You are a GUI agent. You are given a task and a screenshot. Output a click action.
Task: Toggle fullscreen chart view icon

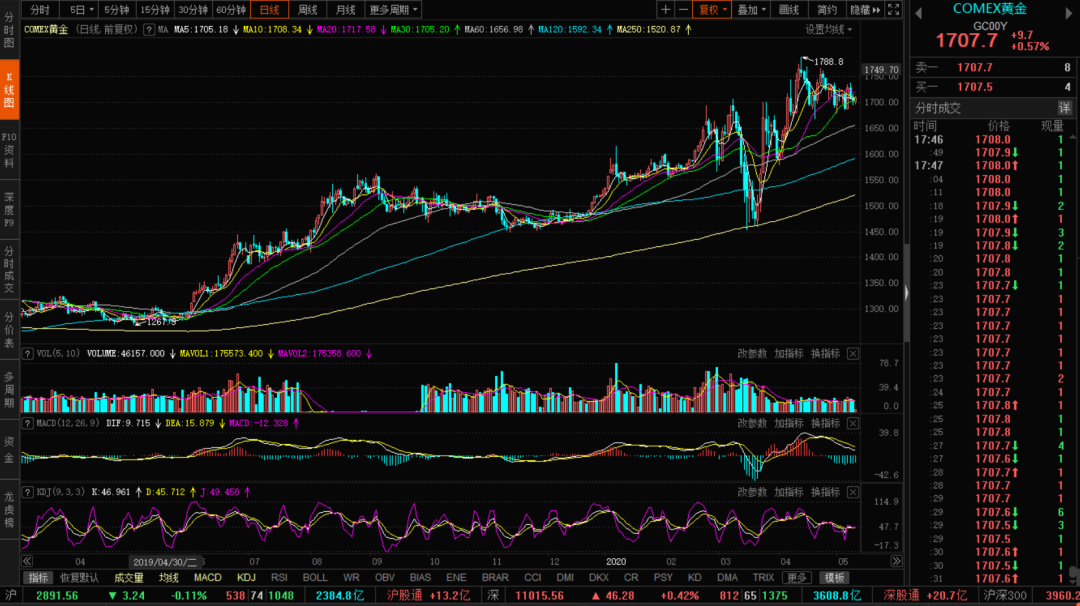(x=893, y=10)
